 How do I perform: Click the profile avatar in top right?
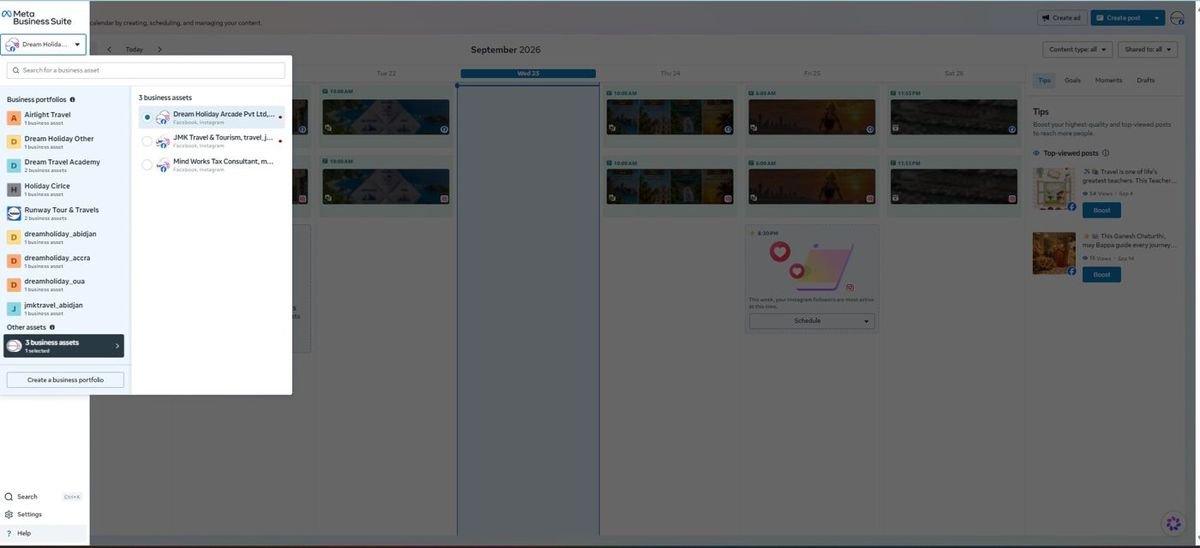click(x=1177, y=17)
